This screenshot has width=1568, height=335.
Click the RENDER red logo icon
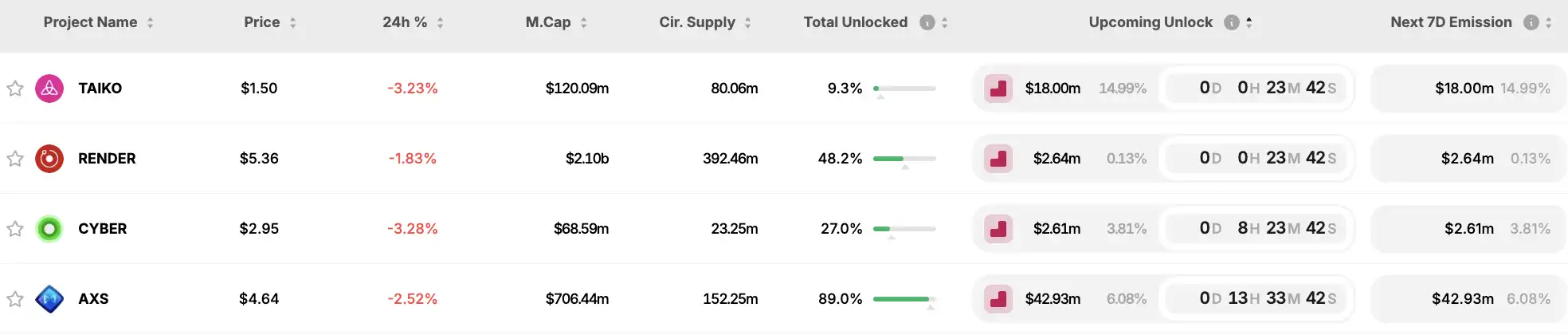click(49, 159)
